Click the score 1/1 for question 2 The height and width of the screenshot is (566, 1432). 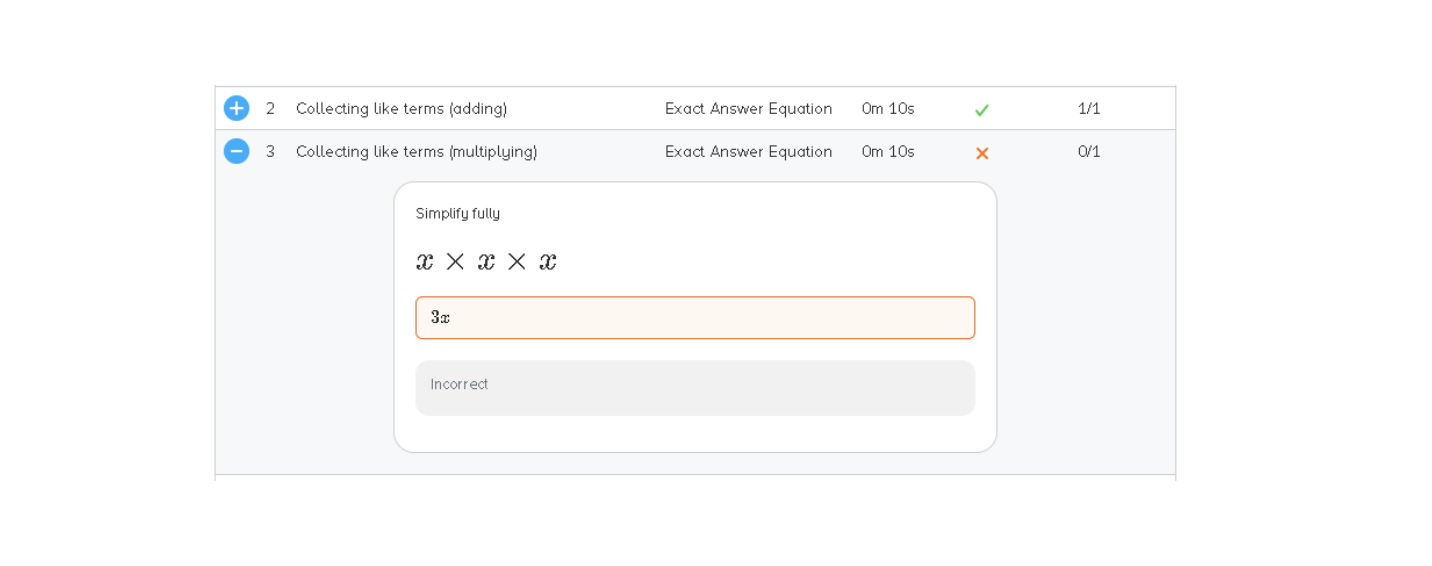pos(1089,109)
